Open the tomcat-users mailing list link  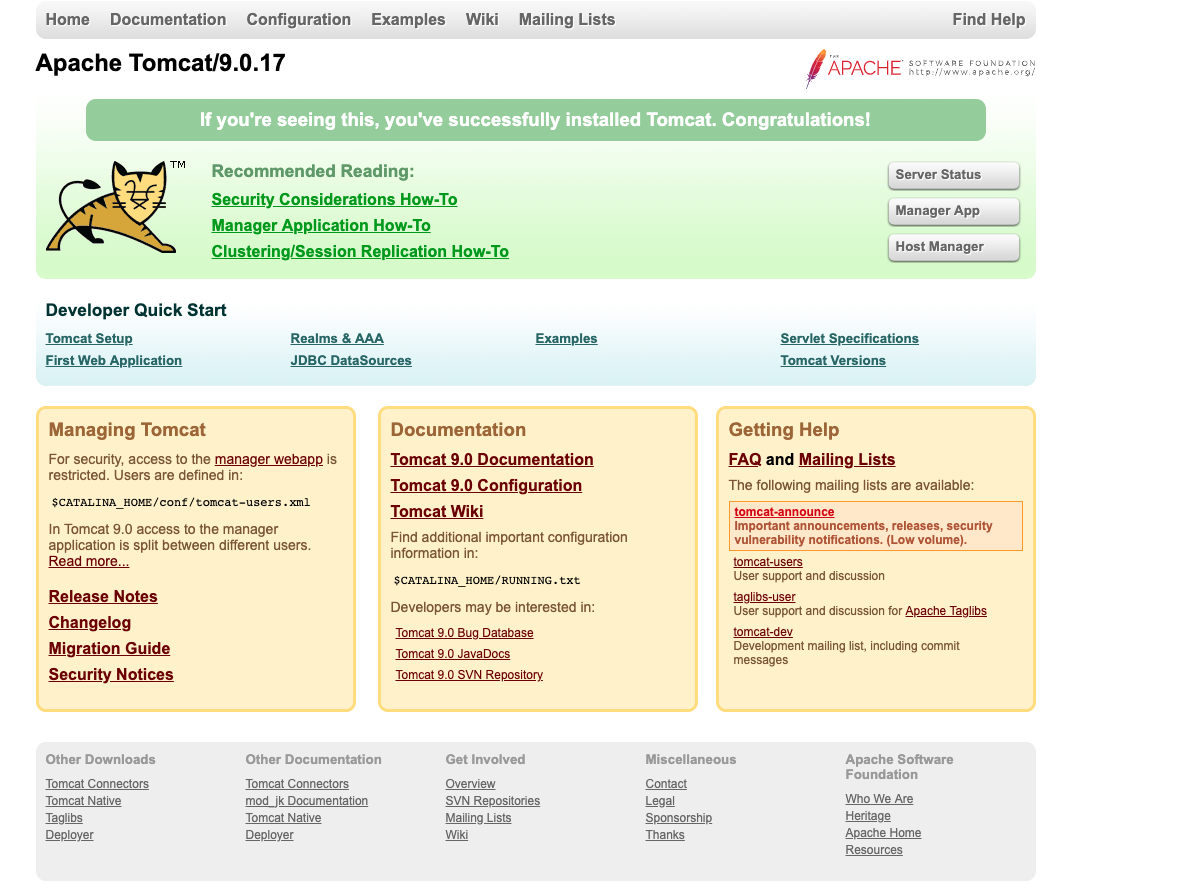[768, 562]
